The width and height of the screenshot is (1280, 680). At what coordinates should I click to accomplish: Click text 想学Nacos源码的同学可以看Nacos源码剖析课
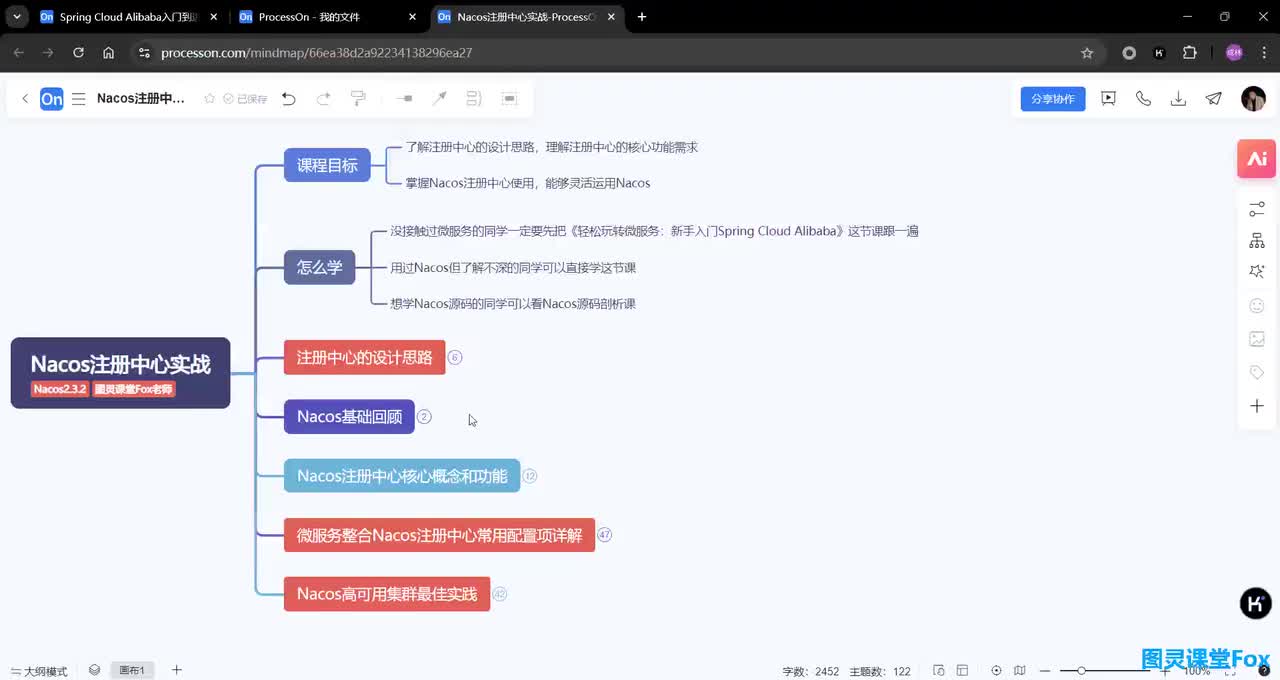pos(513,303)
